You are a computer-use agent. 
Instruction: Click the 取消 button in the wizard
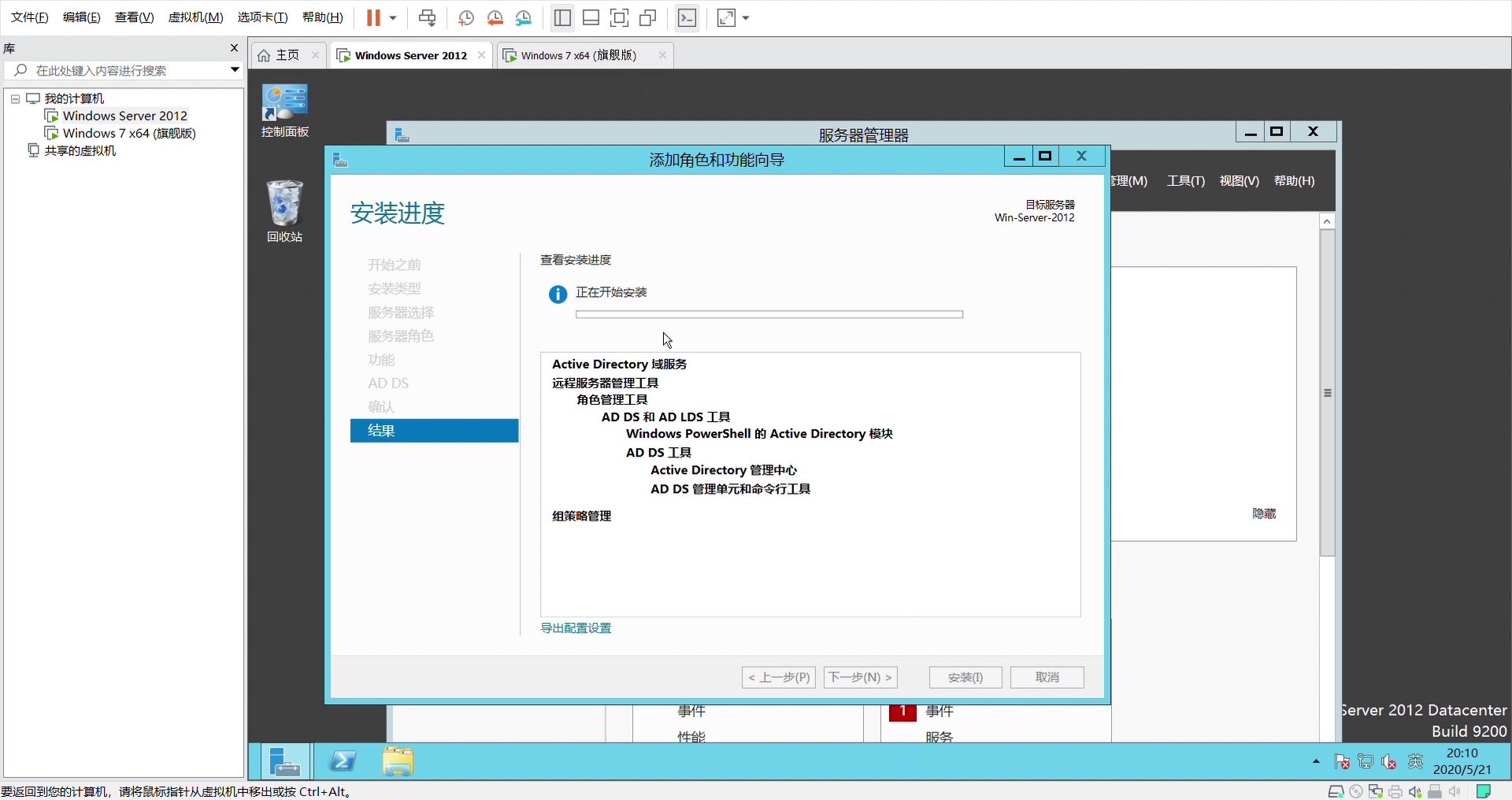[x=1047, y=677]
